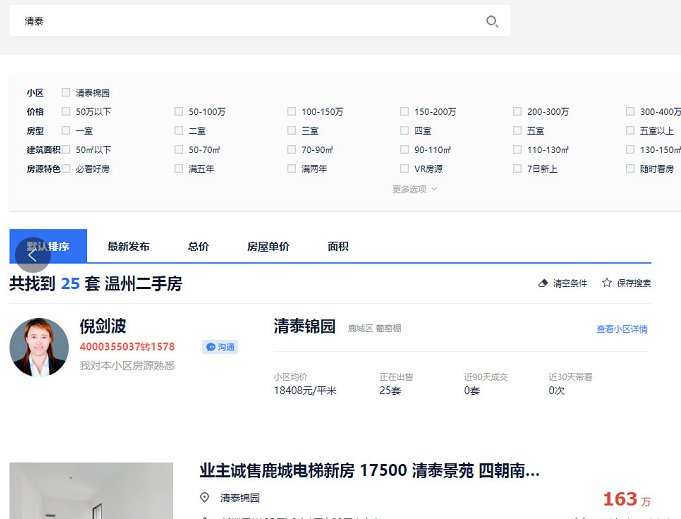Click the location pin icon beside 清泰锦园

tap(205, 497)
